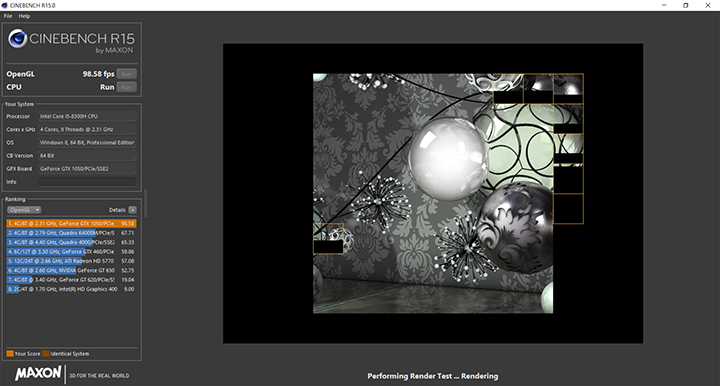
Task: Click the GFX Board GeForce GTX 1050 field
Action: (87, 169)
